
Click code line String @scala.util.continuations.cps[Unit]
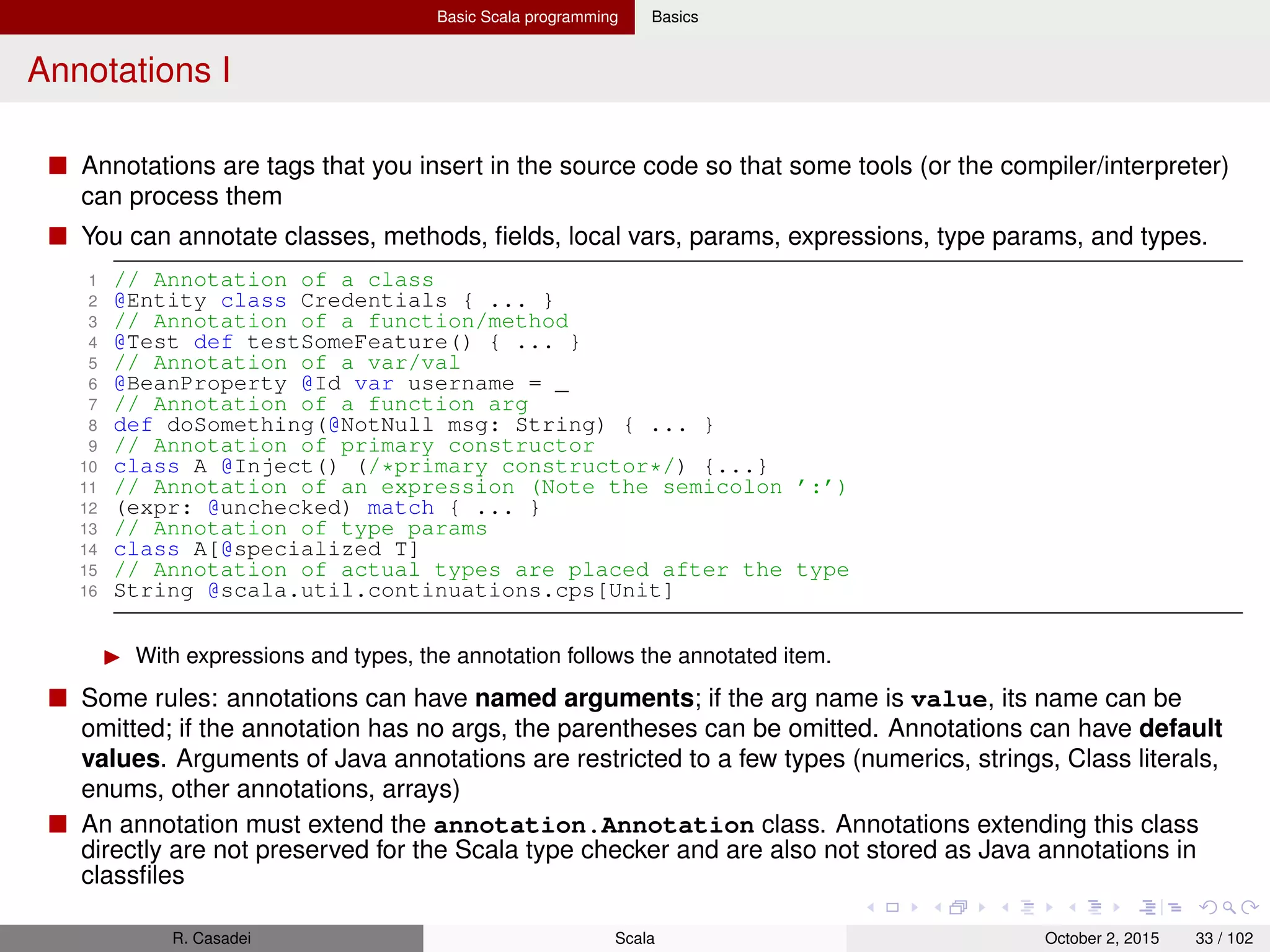[x=393, y=591]
